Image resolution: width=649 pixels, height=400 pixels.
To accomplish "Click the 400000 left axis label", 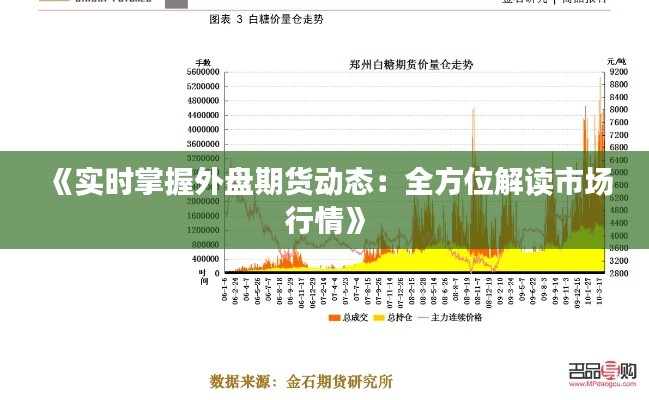I will click(204, 257).
